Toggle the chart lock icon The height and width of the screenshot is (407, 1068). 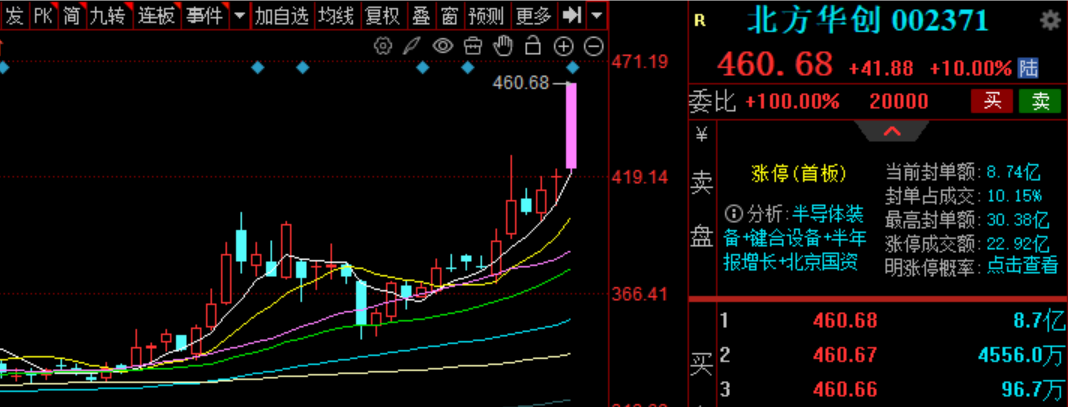pyautogui.click(x=533, y=46)
